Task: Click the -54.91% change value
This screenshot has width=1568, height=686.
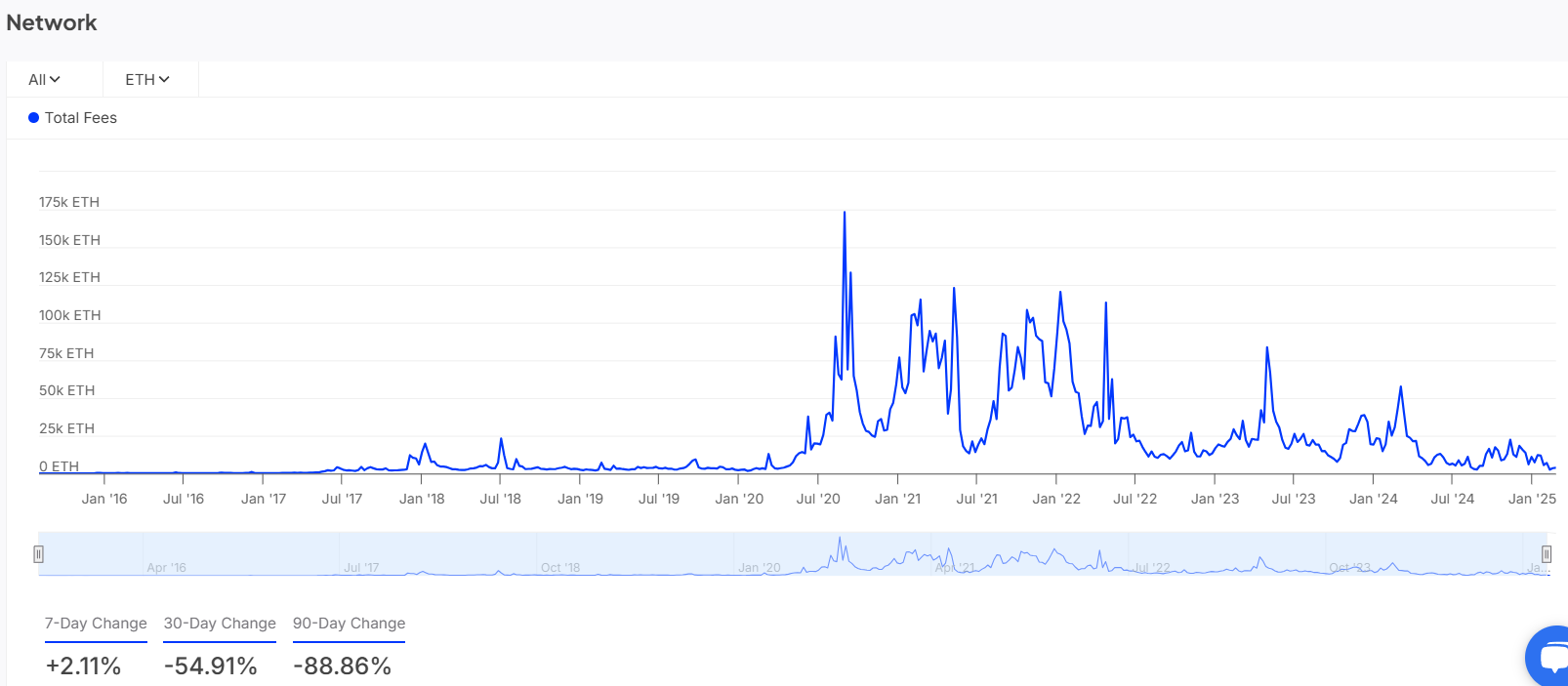Action: pos(211,666)
